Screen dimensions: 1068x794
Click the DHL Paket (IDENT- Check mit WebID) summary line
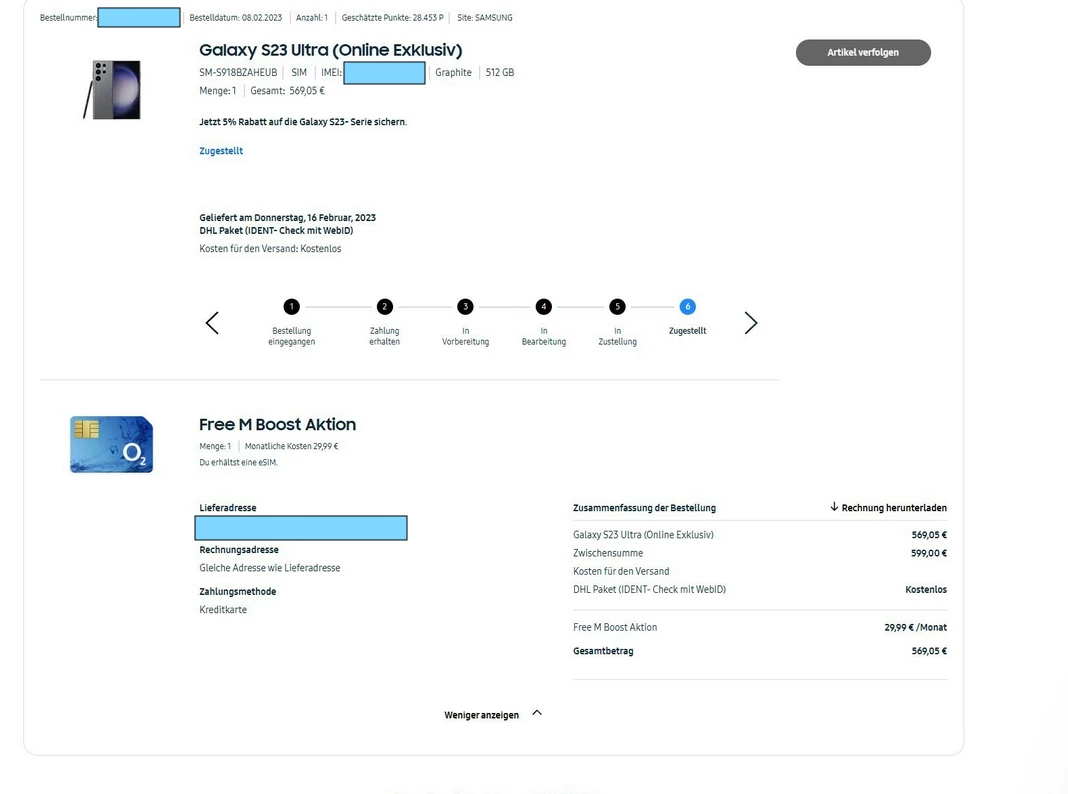click(649, 590)
